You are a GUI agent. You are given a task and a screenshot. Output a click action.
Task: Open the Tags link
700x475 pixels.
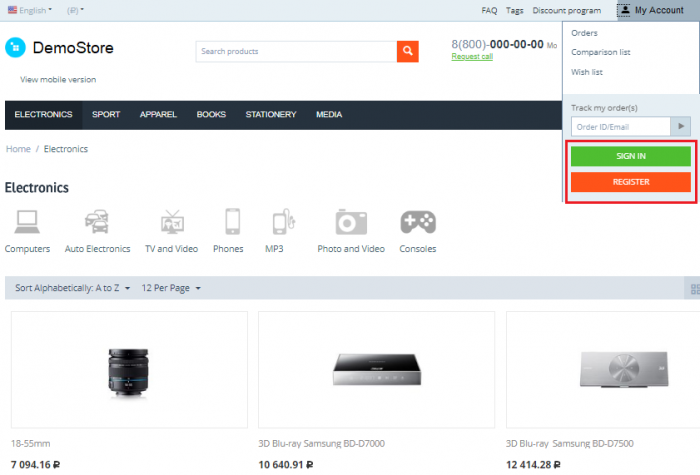coord(514,10)
